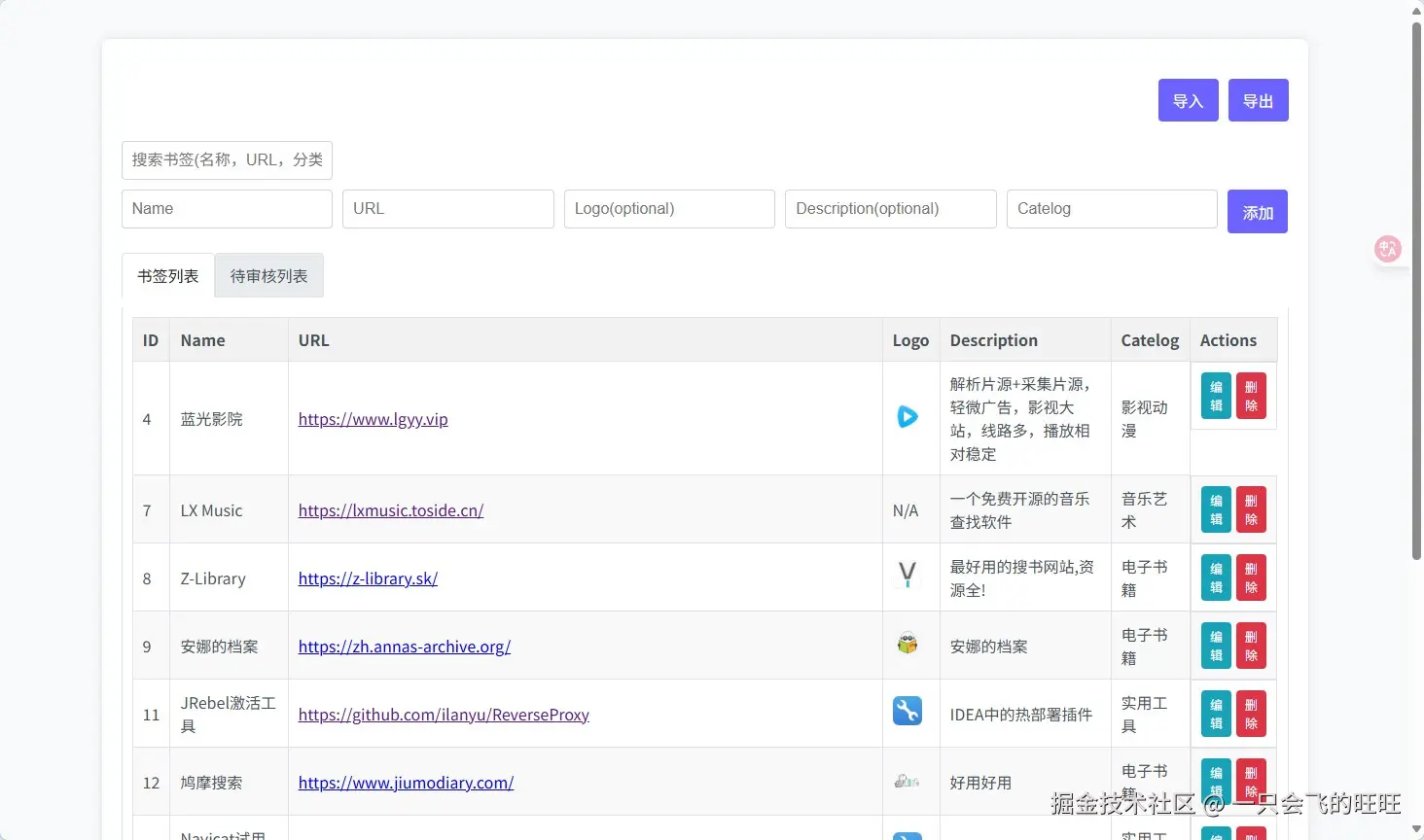The image size is (1424, 840).
Task: Open the Z-Library site link
Action: (368, 577)
